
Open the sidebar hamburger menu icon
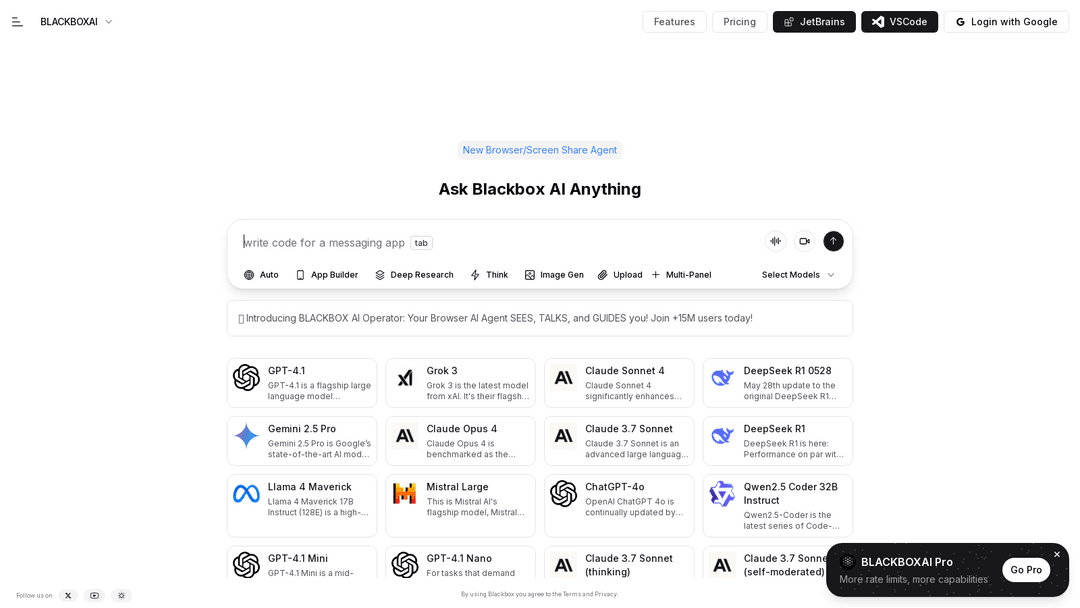pyautogui.click(x=17, y=22)
